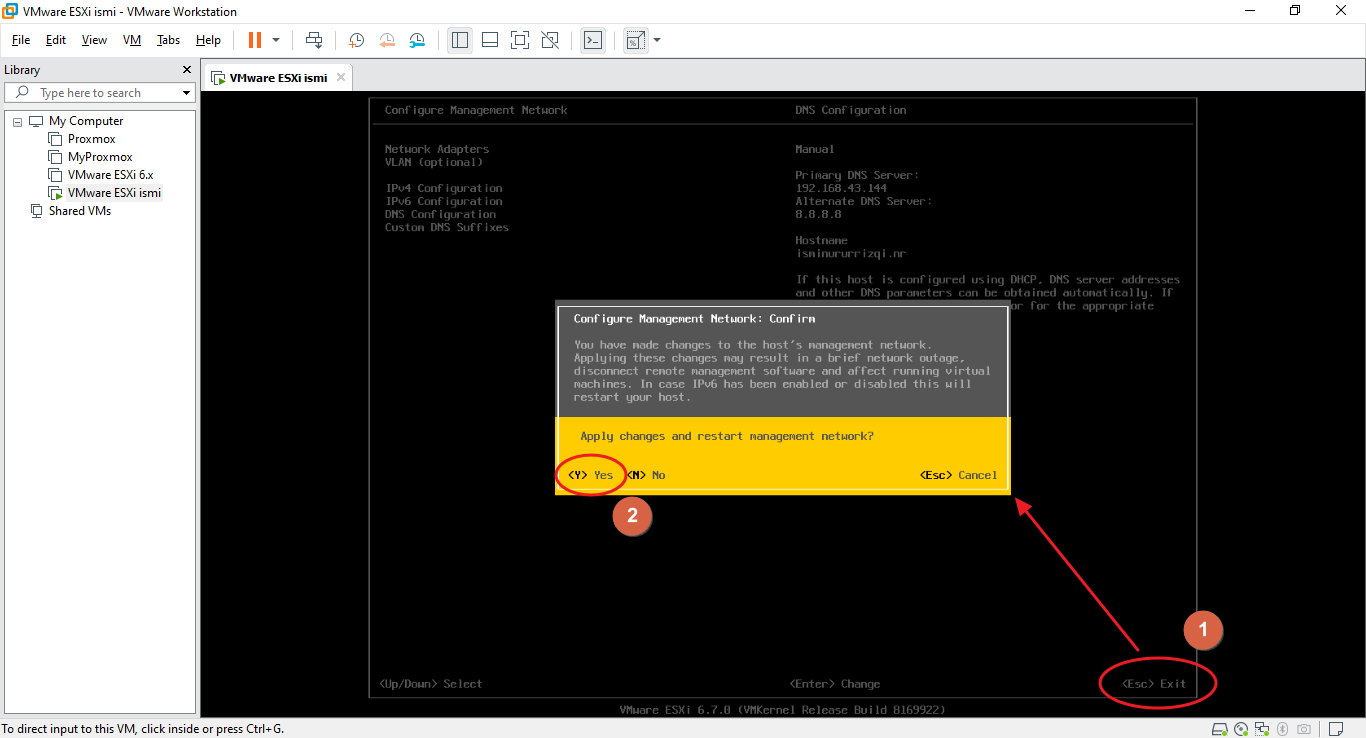This screenshot has height=738, width=1366.
Task: Select Network Adapters menu entry
Action: [437, 149]
